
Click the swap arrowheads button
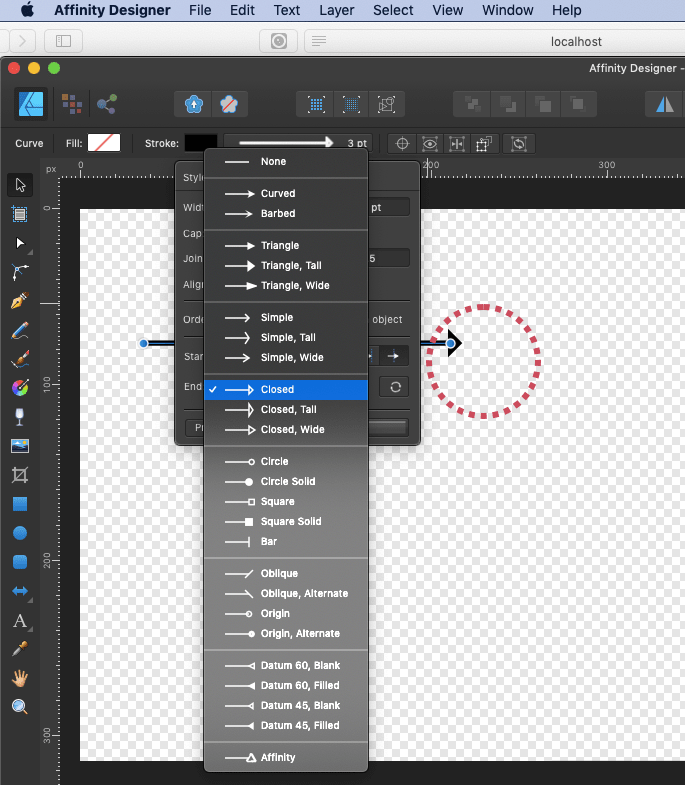tap(394, 388)
